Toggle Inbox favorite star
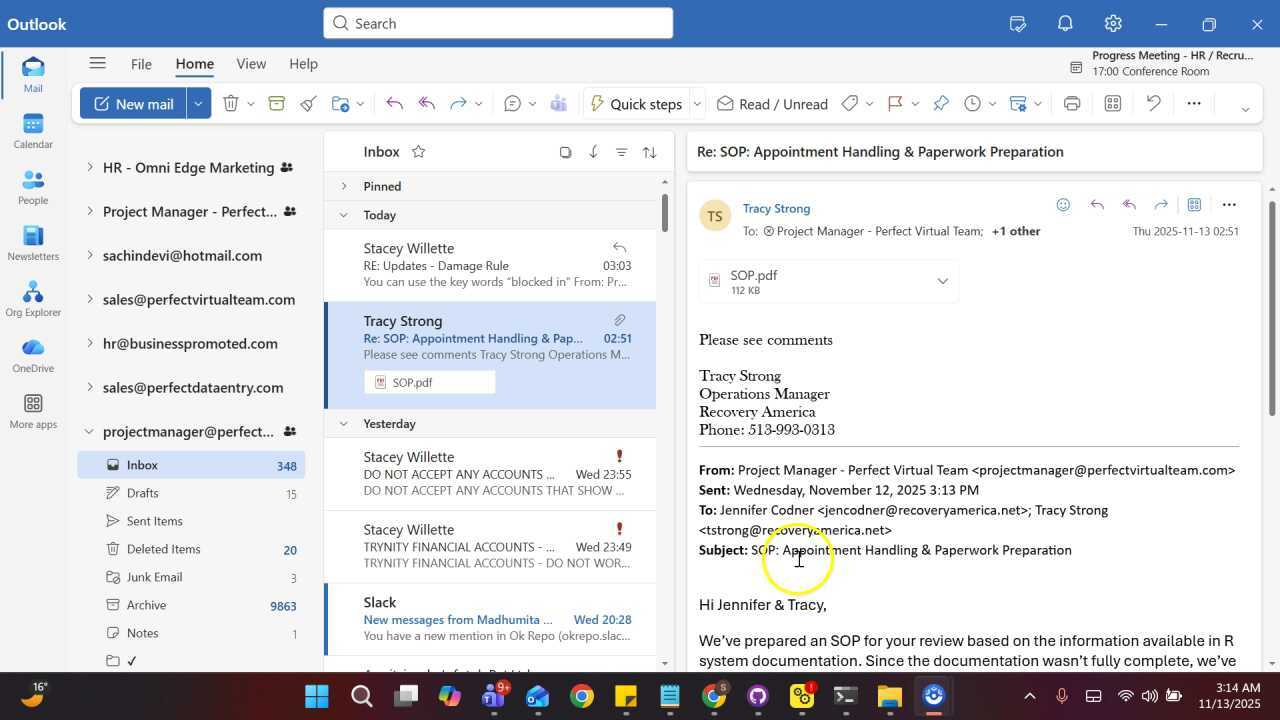 pos(419,152)
